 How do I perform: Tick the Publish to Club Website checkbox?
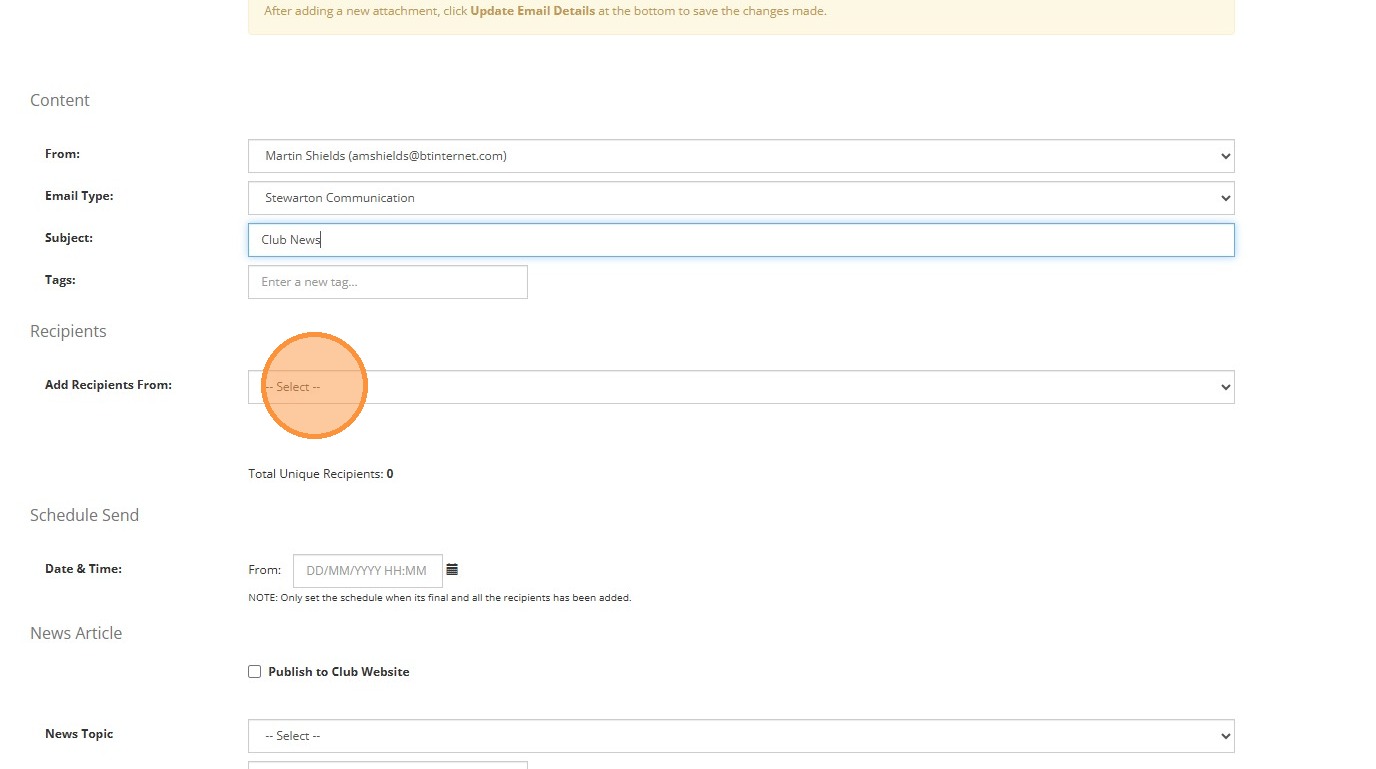pyautogui.click(x=254, y=672)
